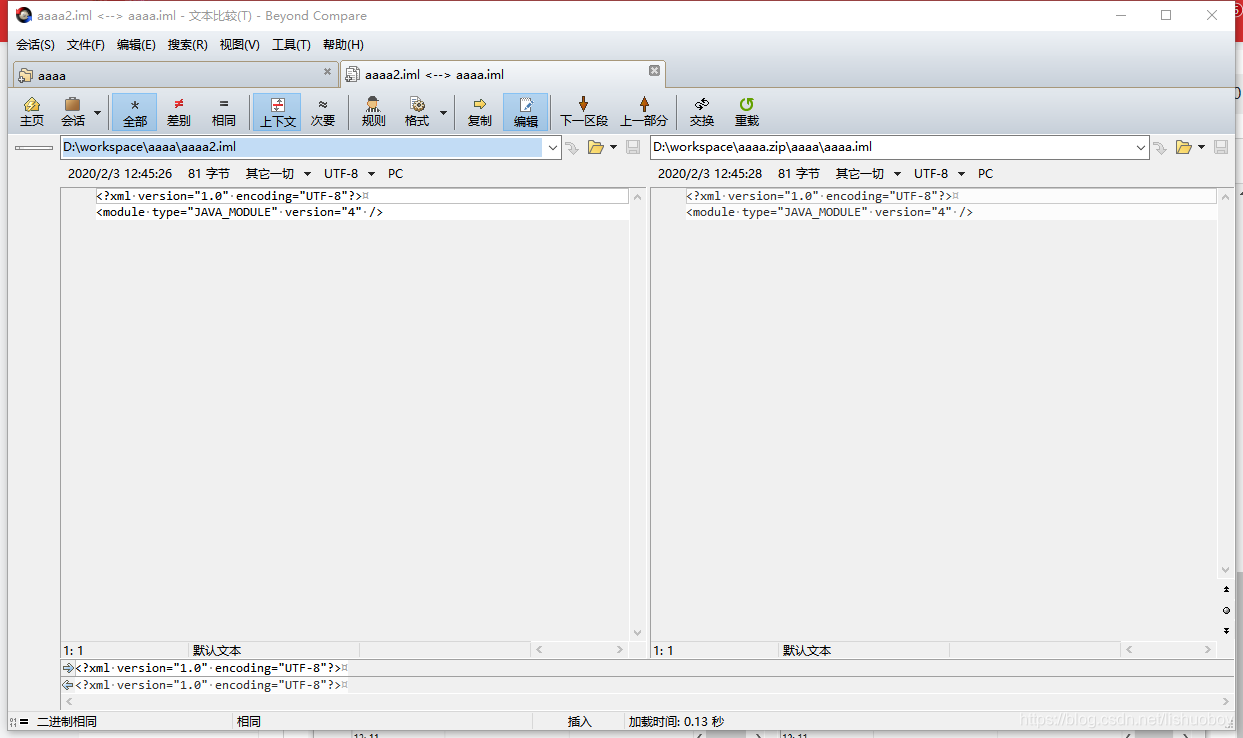
Task: Select the 主页 home icon
Action: coord(31,111)
